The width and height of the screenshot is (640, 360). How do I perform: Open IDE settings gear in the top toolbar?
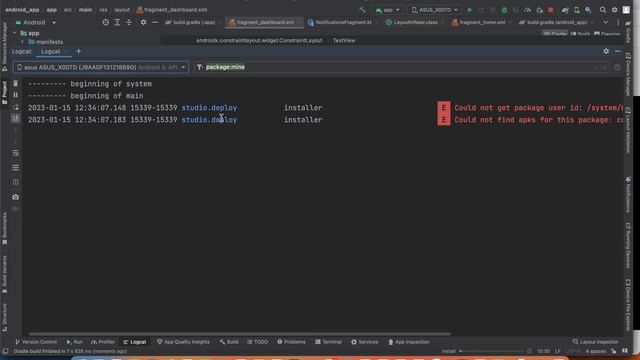(x=615, y=10)
